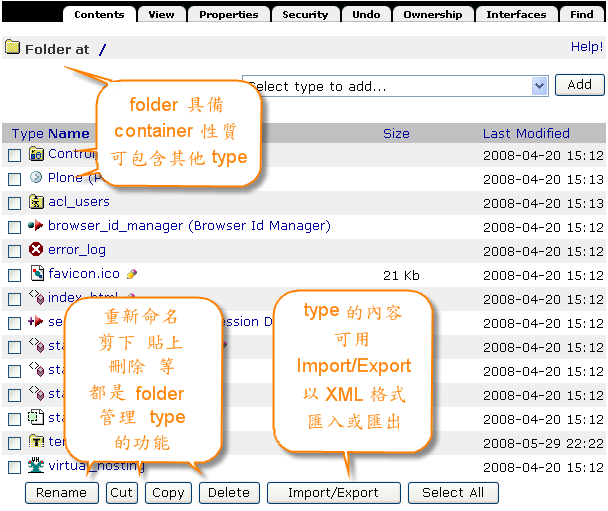Tick the checkbox for Plone row

15,180
